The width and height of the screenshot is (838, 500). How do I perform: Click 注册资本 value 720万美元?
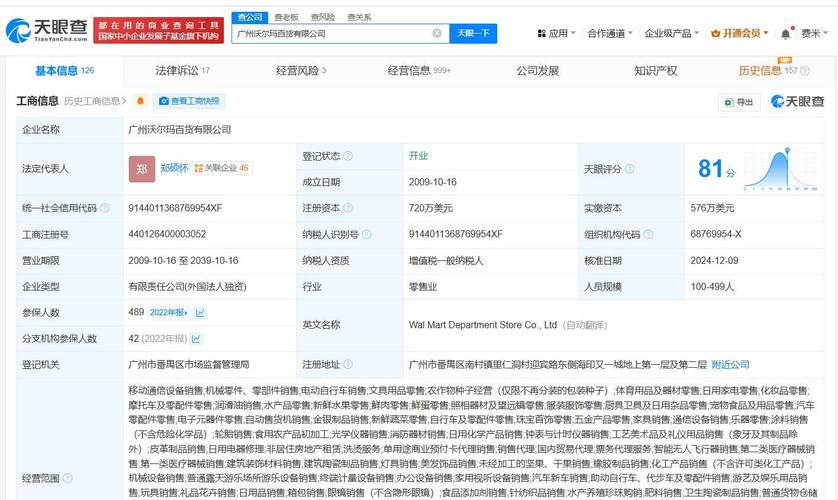(x=430, y=208)
